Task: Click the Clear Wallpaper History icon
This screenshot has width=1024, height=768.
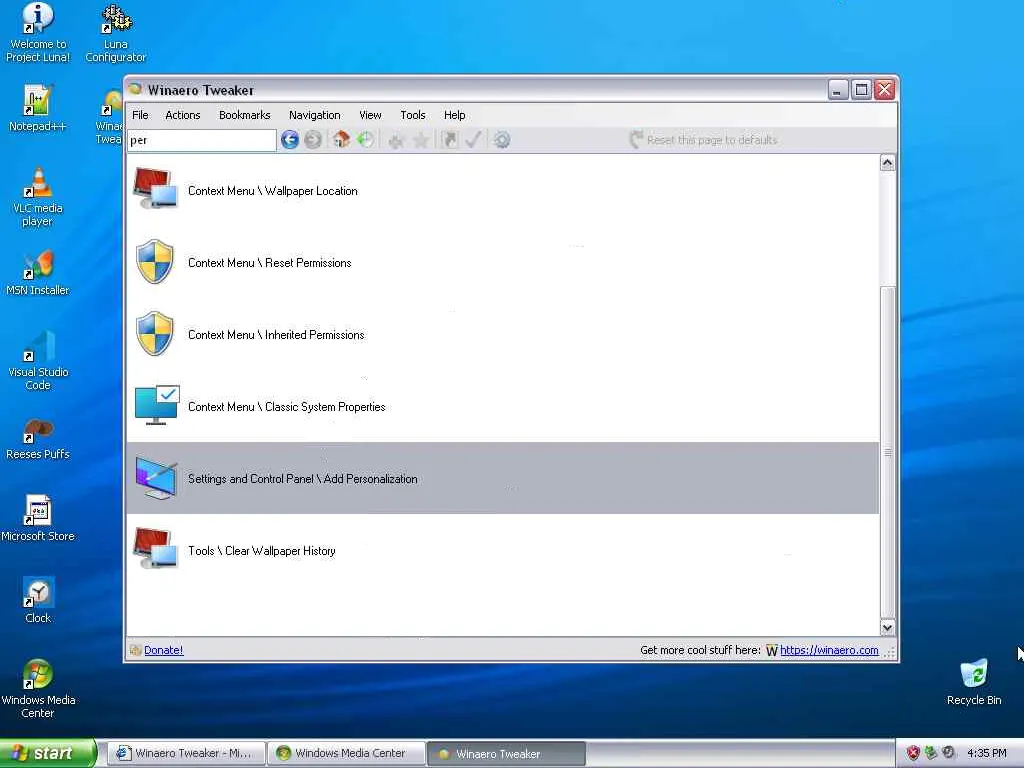Action: (x=155, y=549)
